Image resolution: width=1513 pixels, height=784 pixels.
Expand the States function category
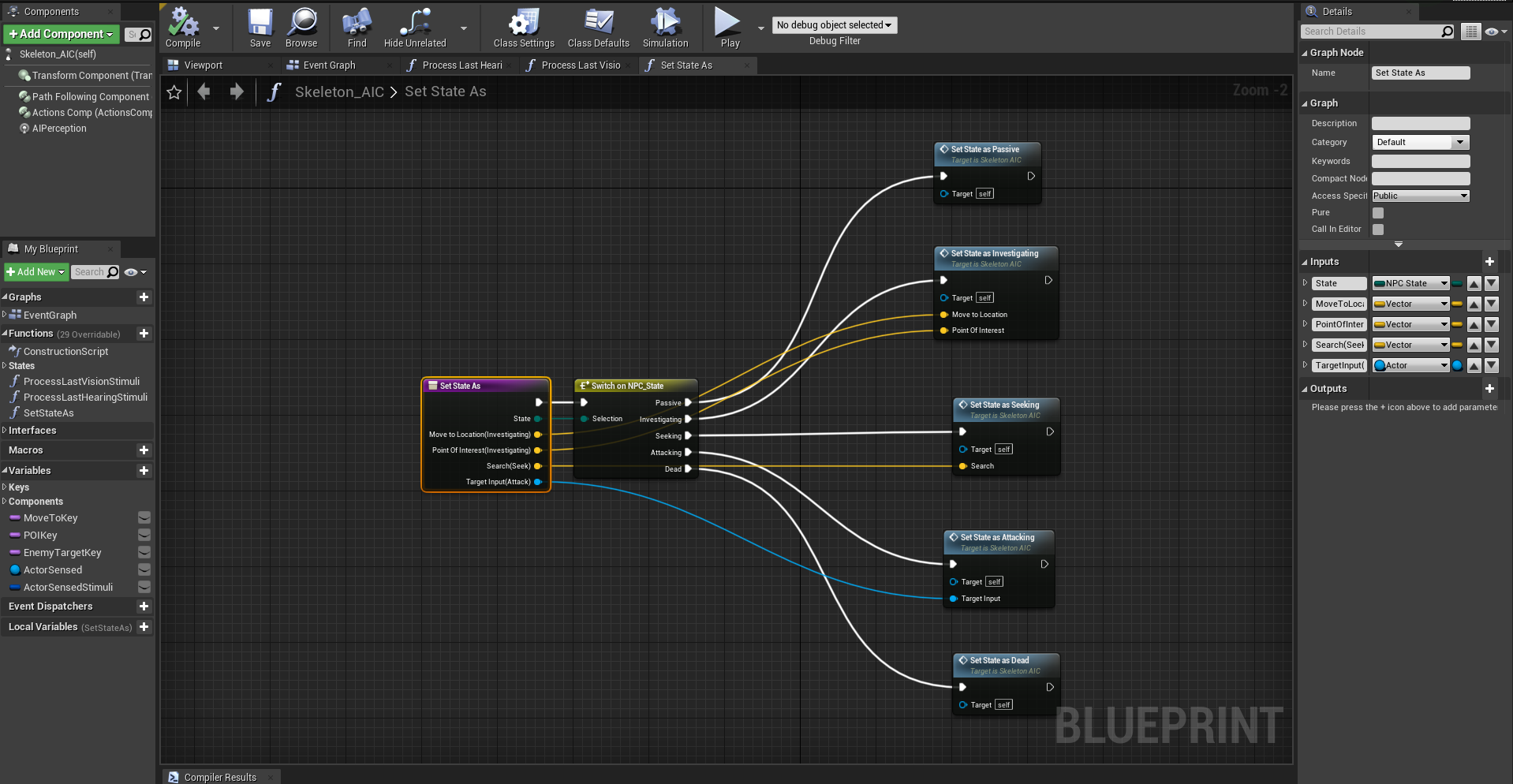[5, 366]
